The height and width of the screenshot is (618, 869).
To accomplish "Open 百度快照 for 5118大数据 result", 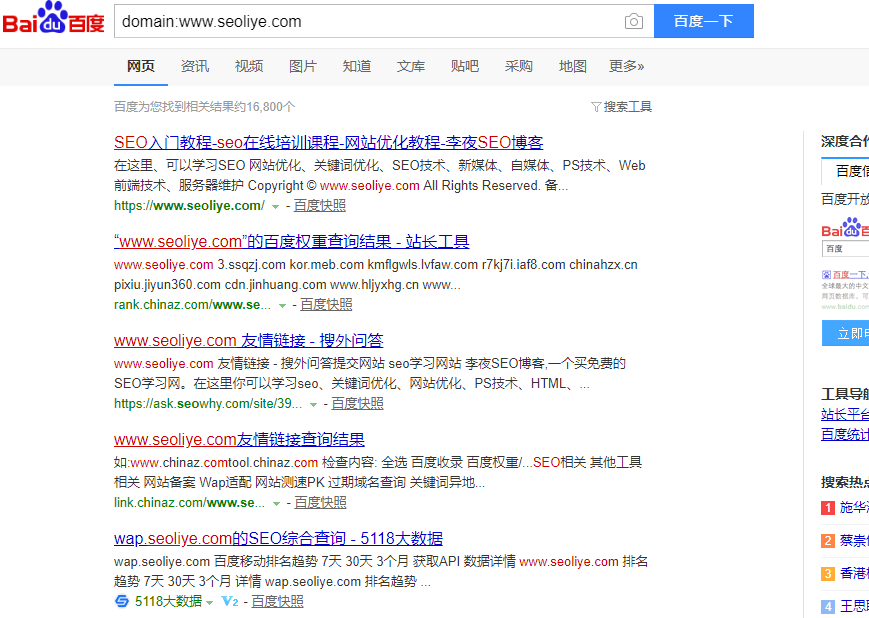I will [278, 601].
